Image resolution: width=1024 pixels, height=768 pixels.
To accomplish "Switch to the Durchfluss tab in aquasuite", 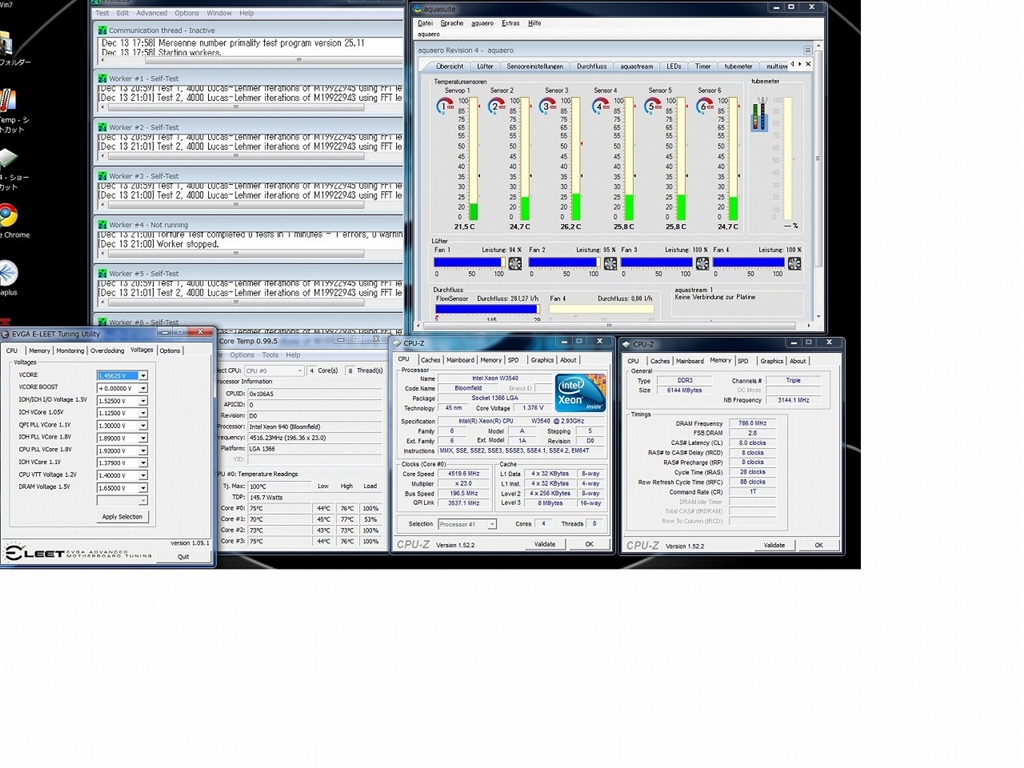I will point(591,66).
